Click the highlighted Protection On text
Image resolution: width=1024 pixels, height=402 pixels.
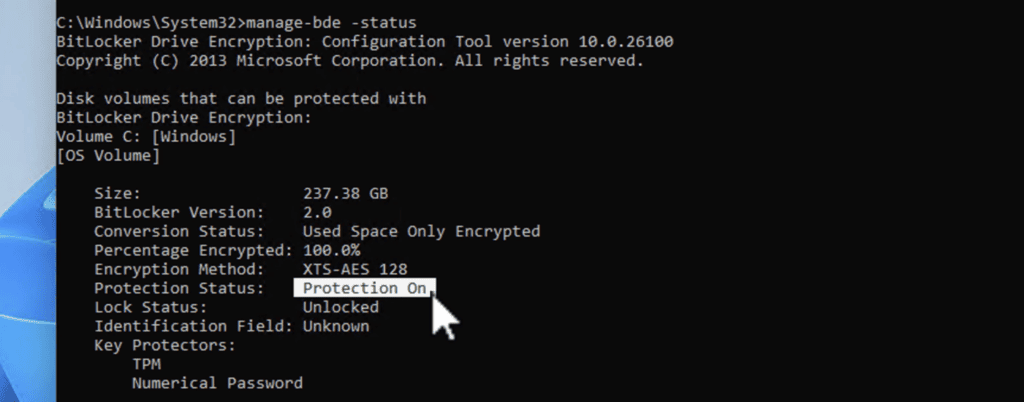coord(364,288)
